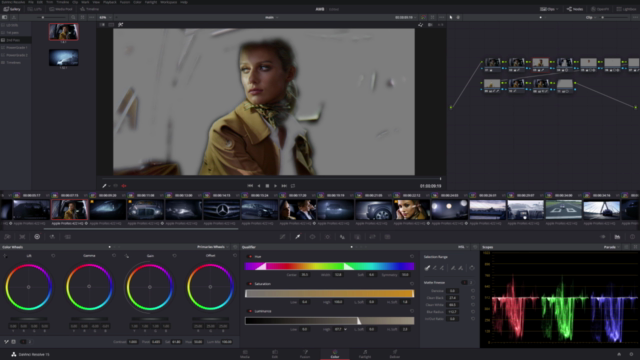Click the highlight wand icon above viewer
The height and width of the screenshot is (360, 640).
pyautogui.click(x=121, y=24)
